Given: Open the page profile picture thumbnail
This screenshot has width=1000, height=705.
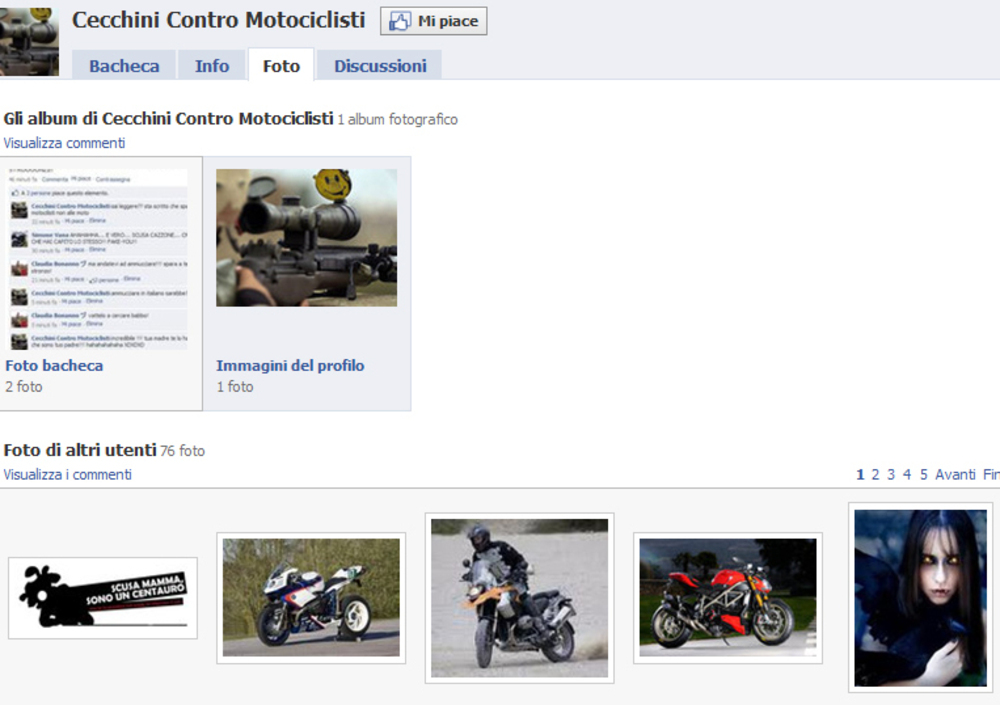Looking at the screenshot, I should [x=29, y=40].
